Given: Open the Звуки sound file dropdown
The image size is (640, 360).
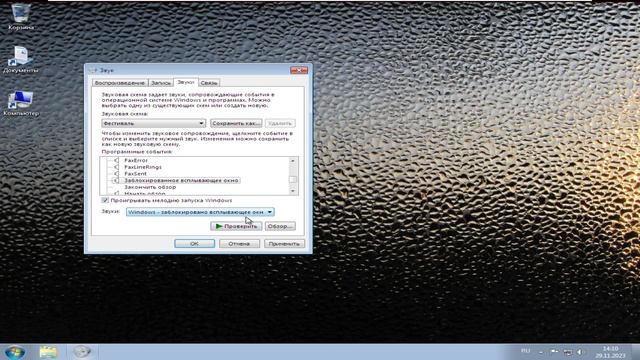Looking at the screenshot, I should tap(200, 212).
